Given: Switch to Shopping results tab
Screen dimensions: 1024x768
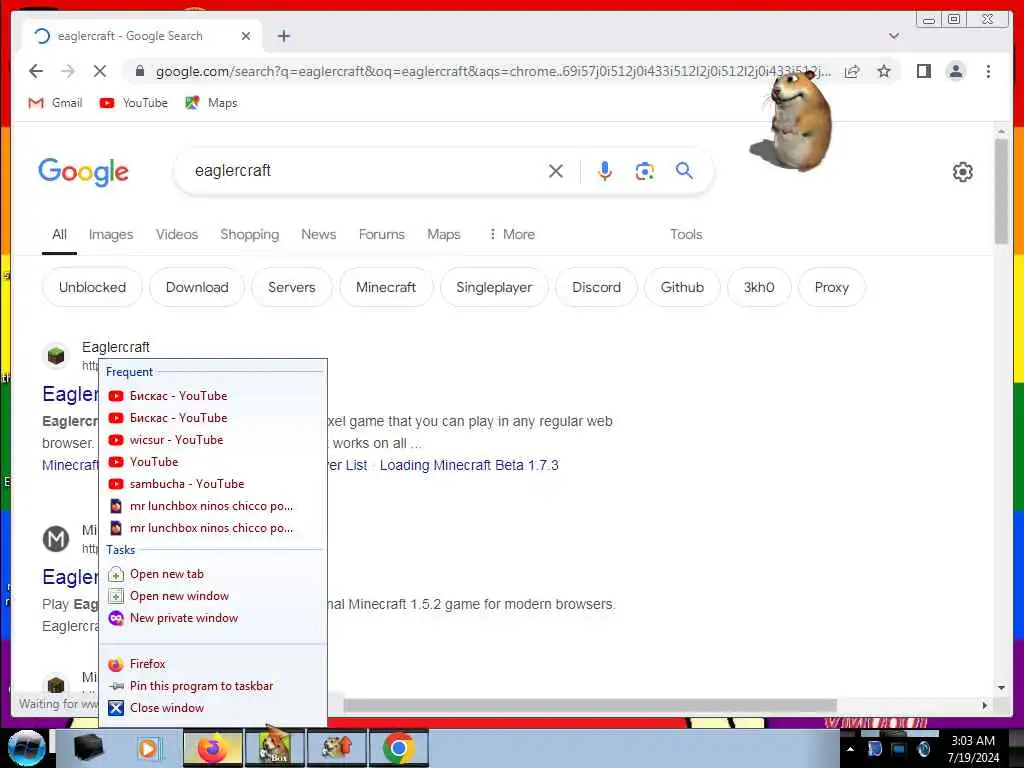Looking at the screenshot, I should [x=249, y=234].
